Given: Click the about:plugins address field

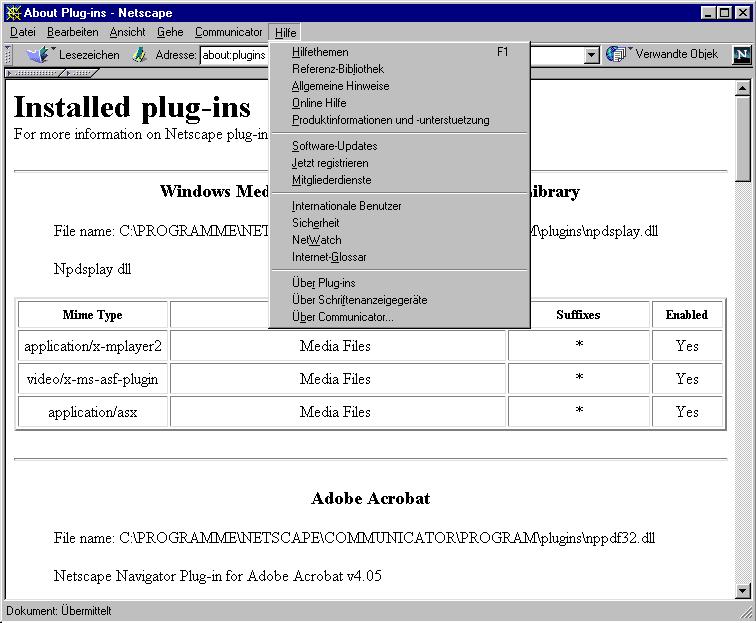Looking at the screenshot, I should [234, 55].
